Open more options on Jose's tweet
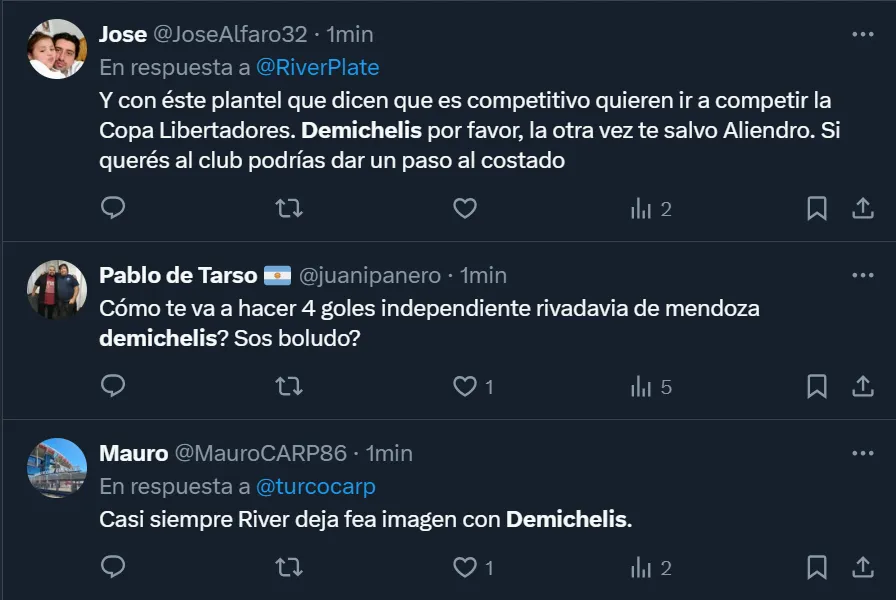896x600 pixels. pos(862,34)
